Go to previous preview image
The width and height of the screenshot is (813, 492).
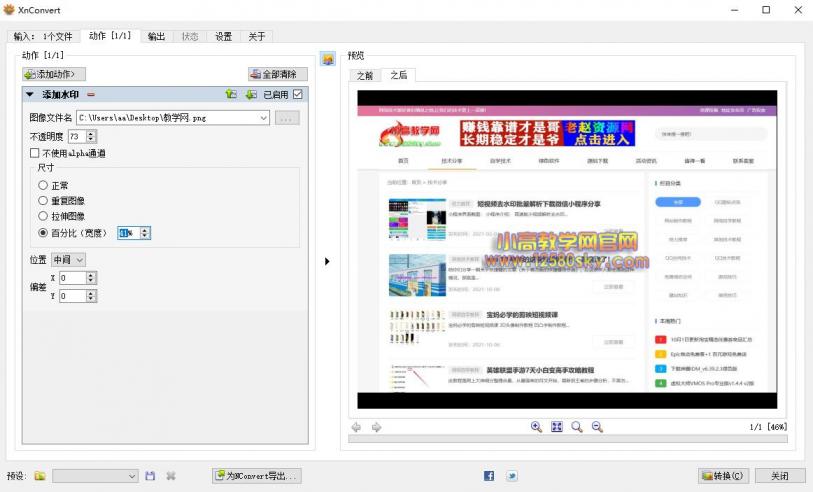pyautogui.click(x=356, y=427)
